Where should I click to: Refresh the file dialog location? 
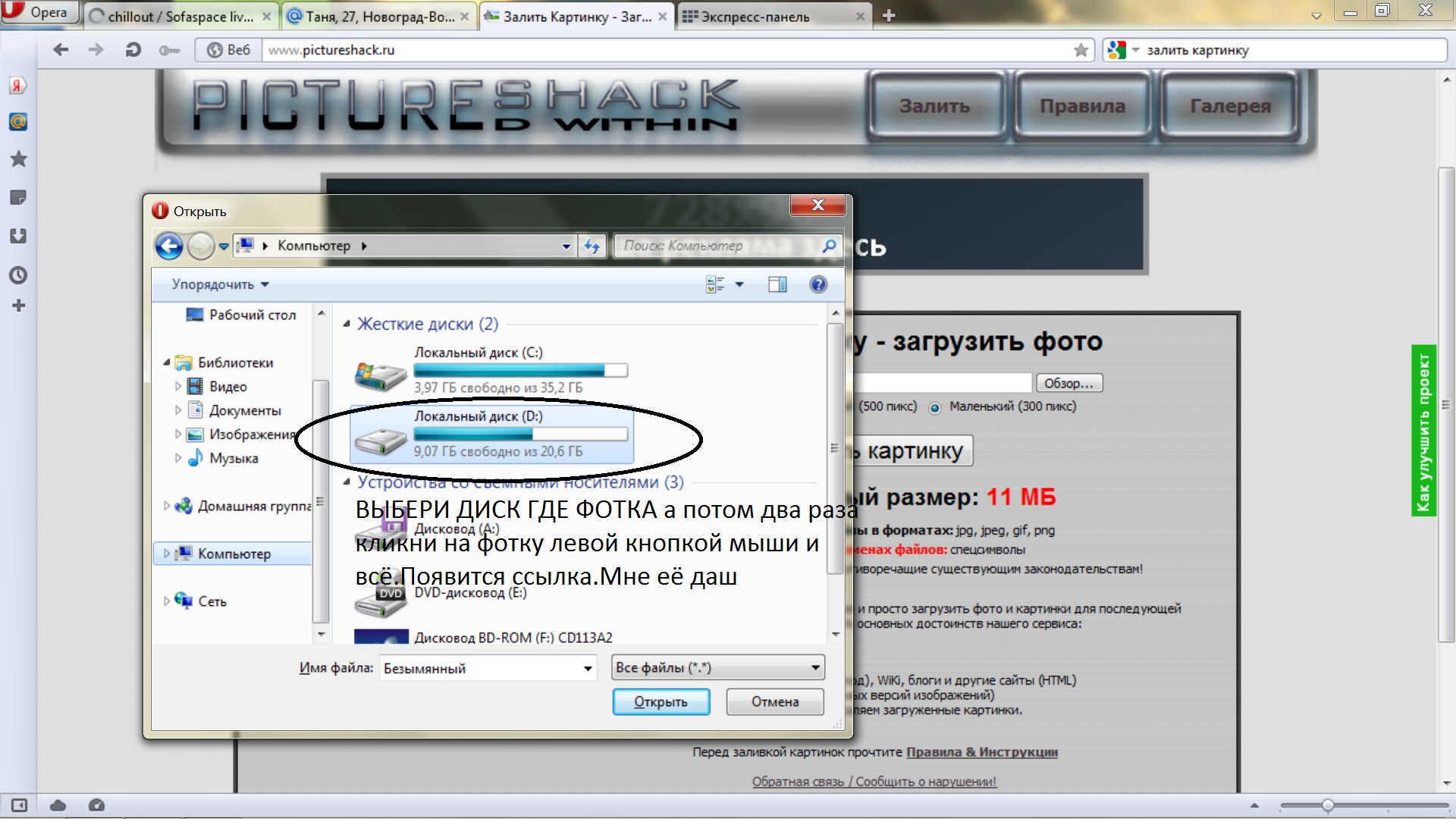(x=591, y=246)
